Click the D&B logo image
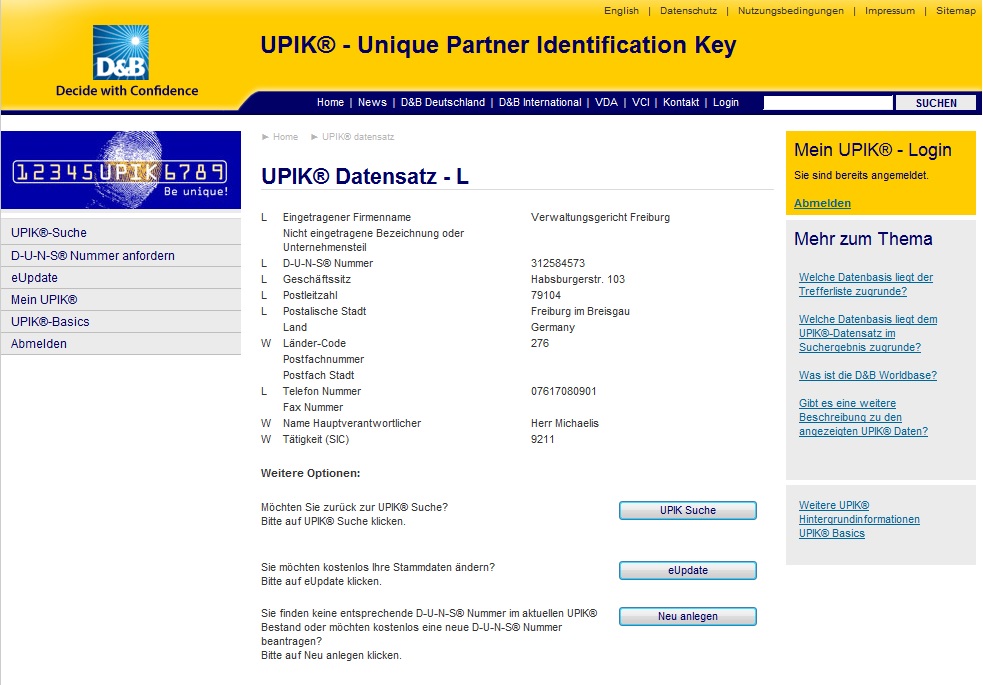This screenshot has height=685, width=983. click(121, 53)
